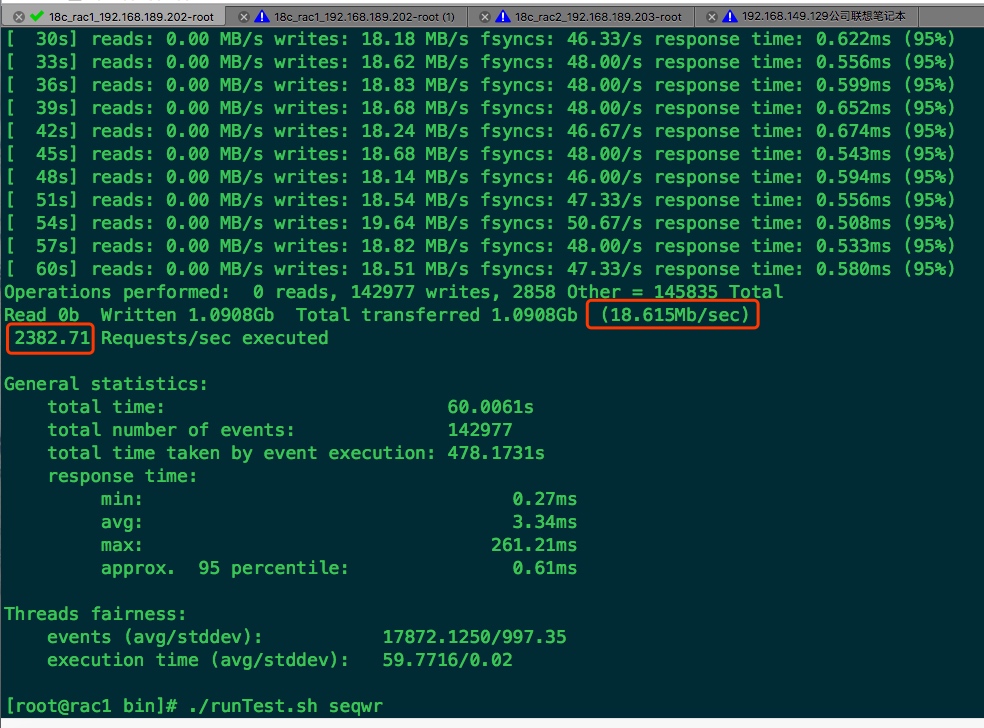Click the green checkmark icon on active rac1 tab
The width and height of the screenshot is (984, 728).
[x=37, y=15]
